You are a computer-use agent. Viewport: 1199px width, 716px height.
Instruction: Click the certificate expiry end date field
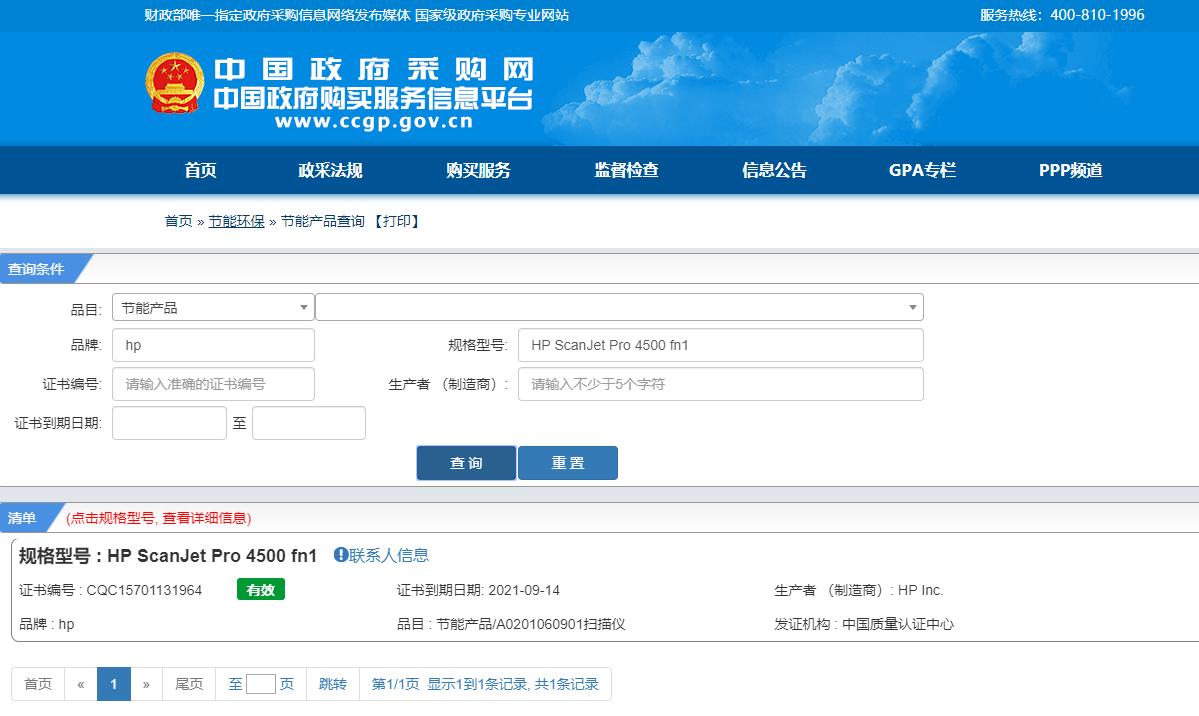[x=309, y=423]
